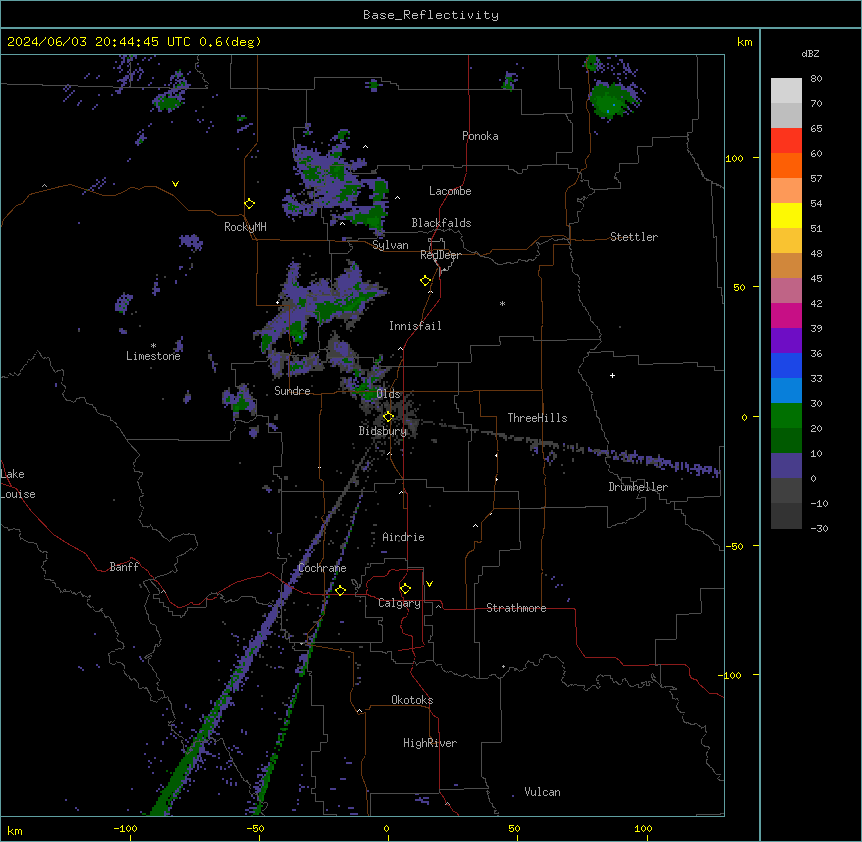Click the 45 value on dBZ legend

click(x=816, y=279)
